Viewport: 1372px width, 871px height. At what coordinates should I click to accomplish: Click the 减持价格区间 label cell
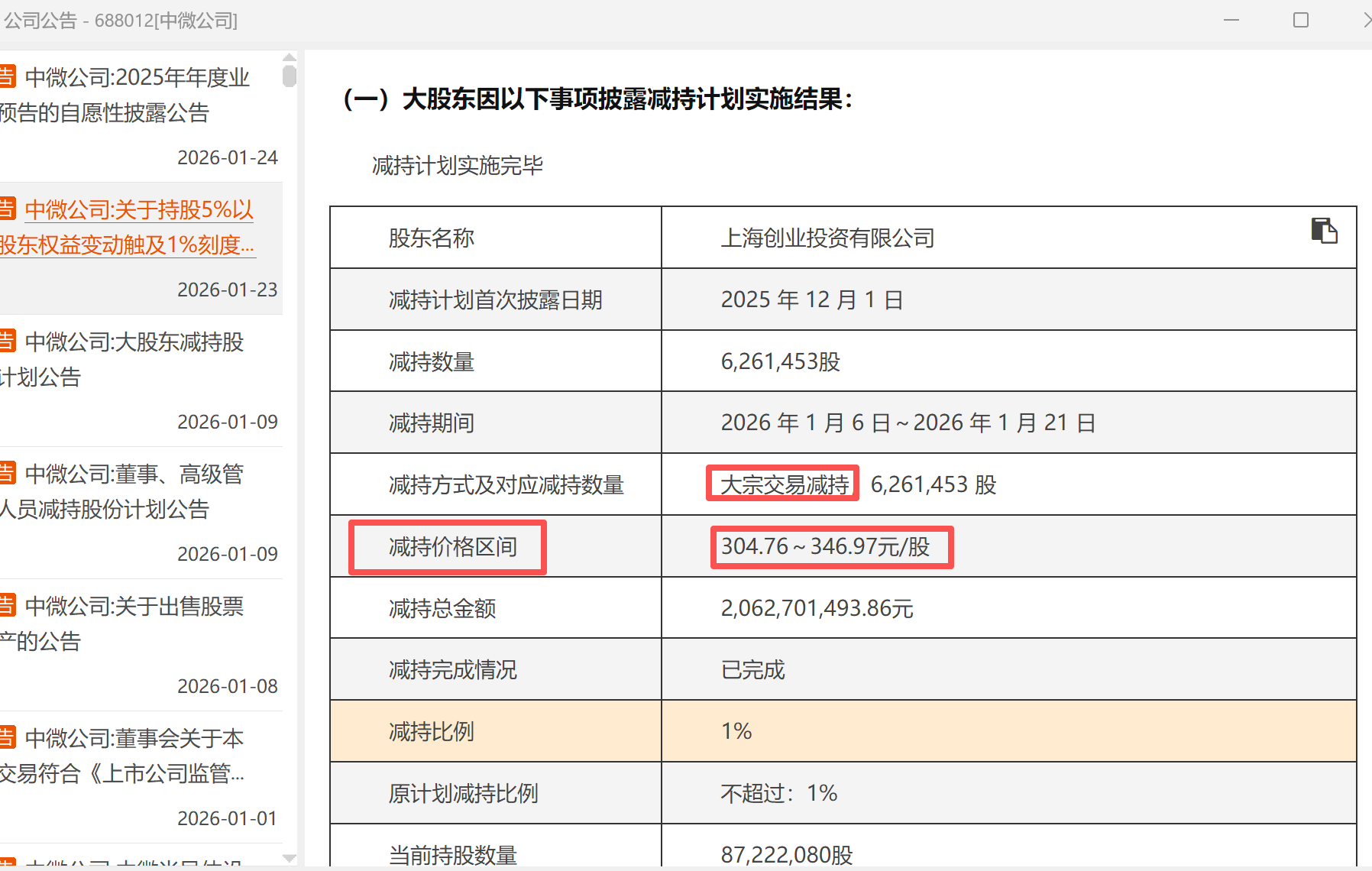pyautogui.click(x=496, y=546)
